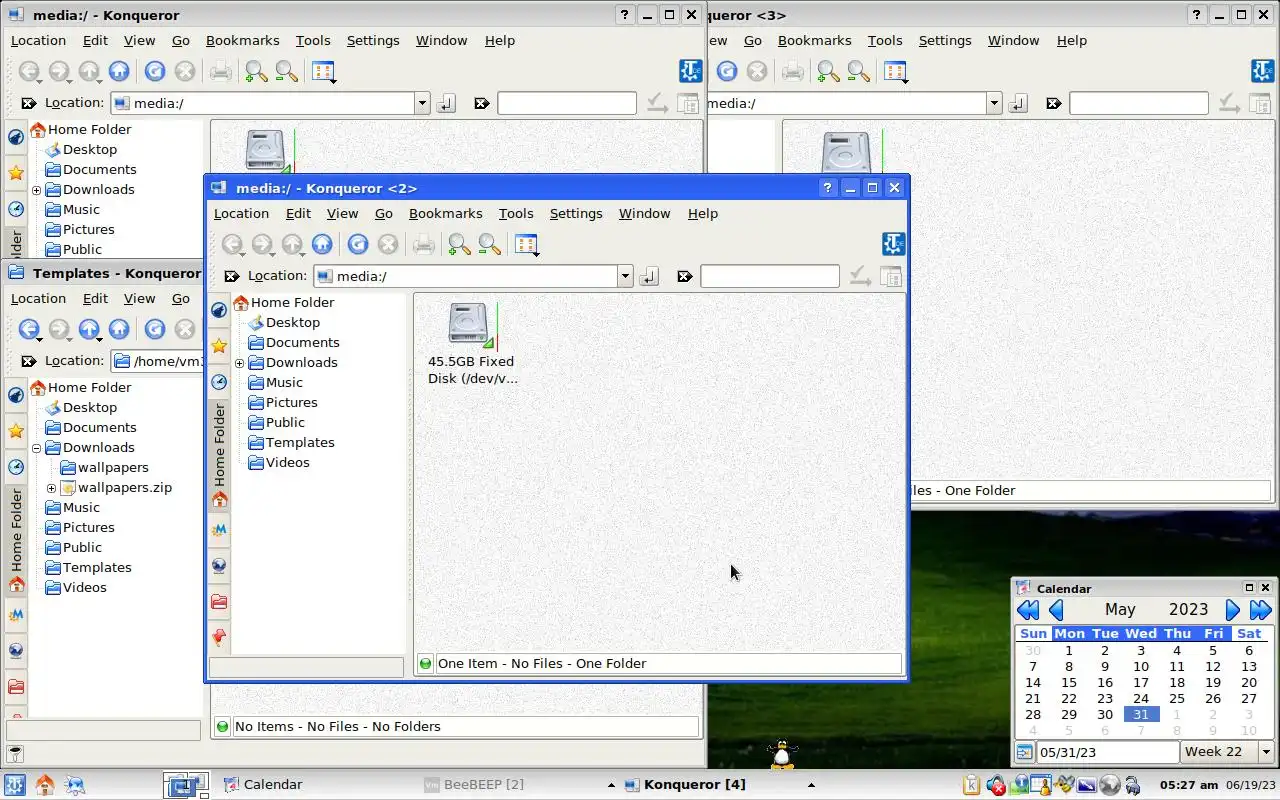This screenshot has height=800, width=1280.
Task: Click the Go arrow beside the Konqueror <2> location field
Action: 649,276
